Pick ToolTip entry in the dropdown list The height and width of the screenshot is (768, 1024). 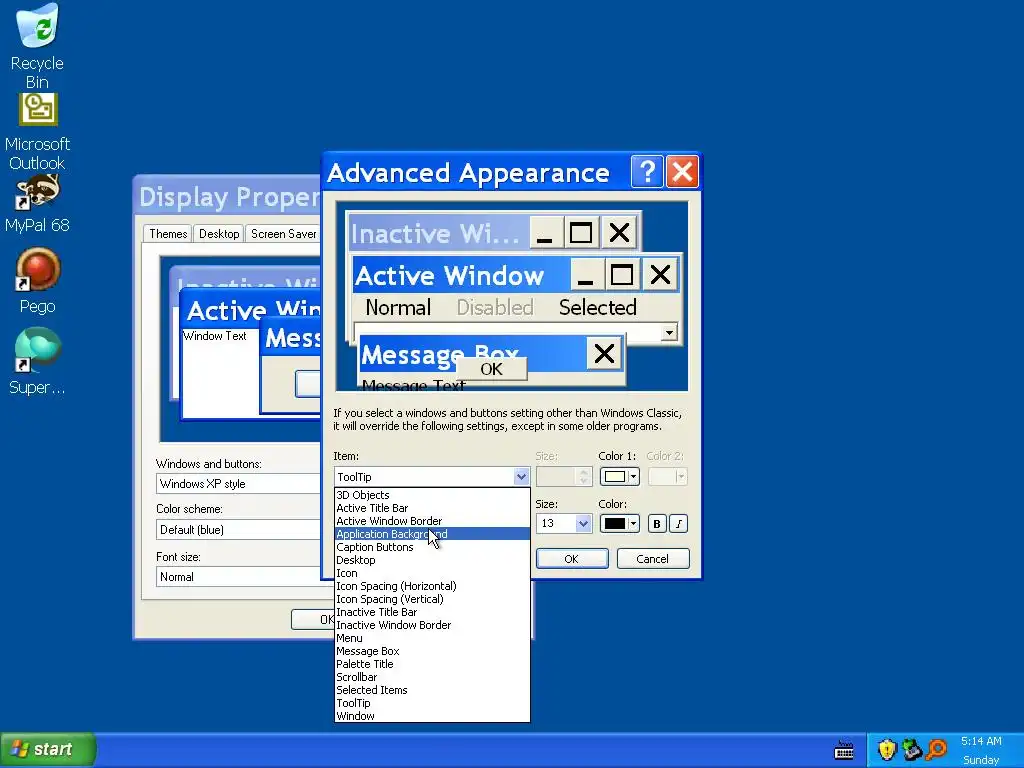432,703
